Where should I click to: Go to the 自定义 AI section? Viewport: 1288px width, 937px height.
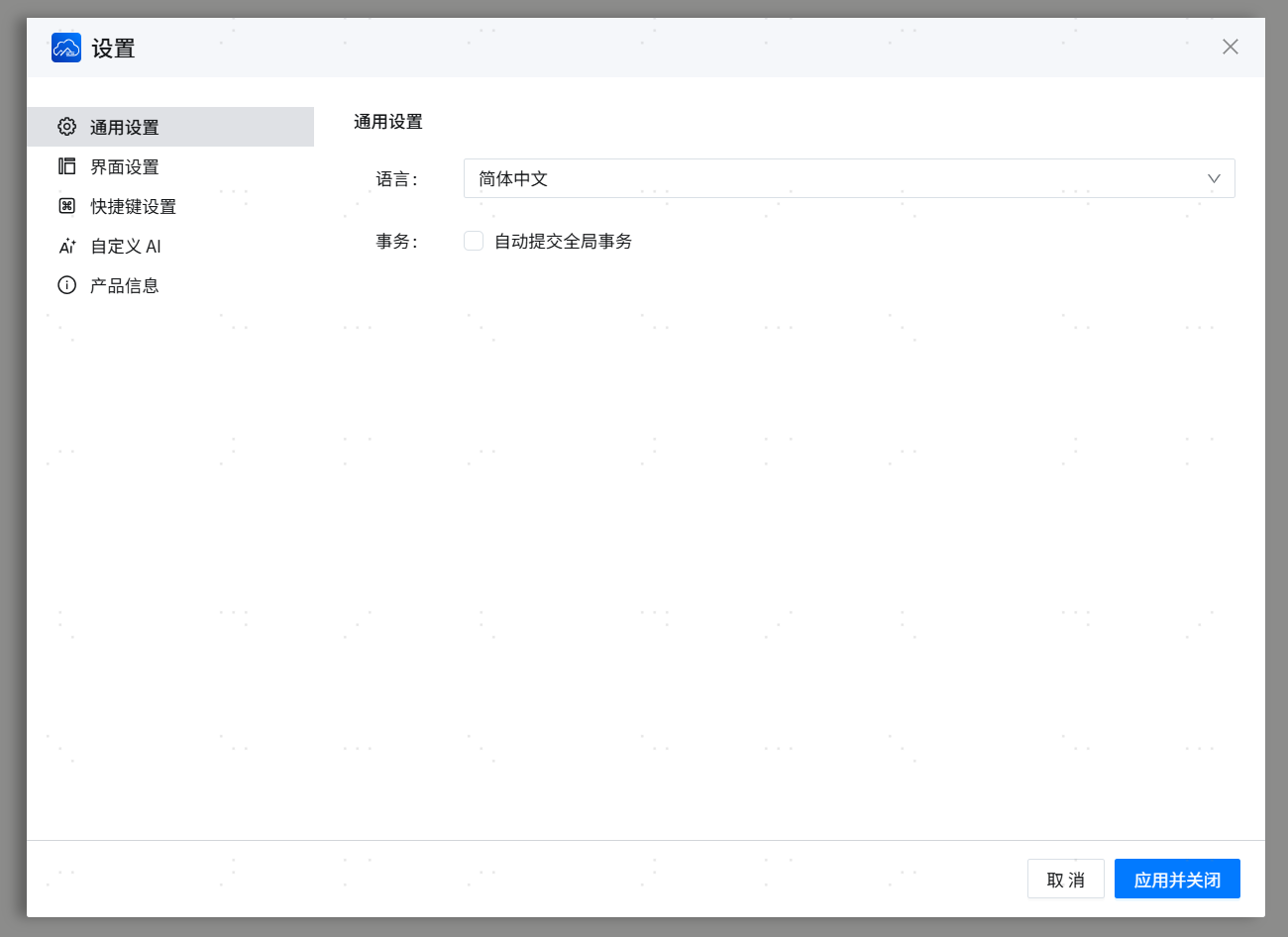(x=126, y=246)
